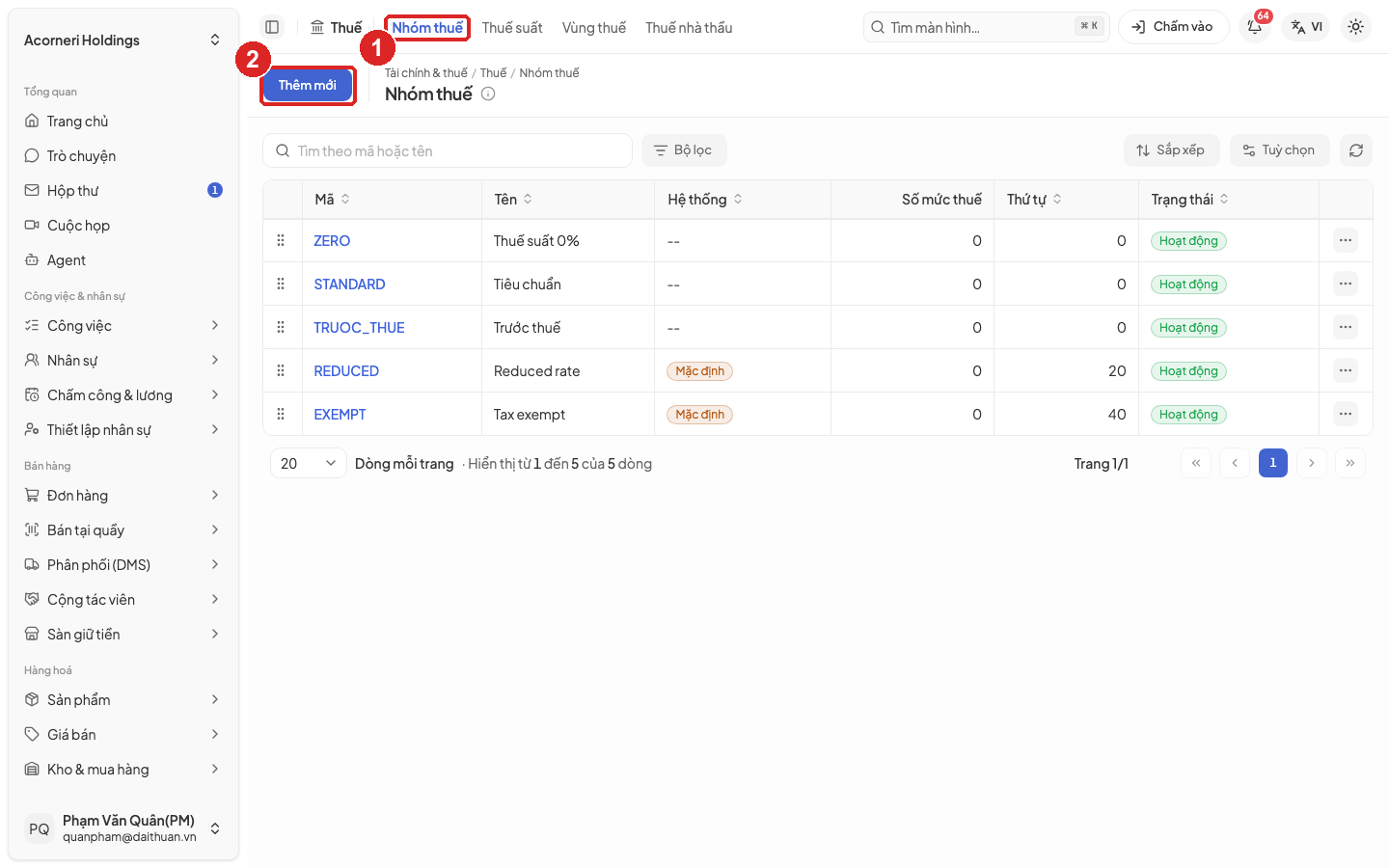The image size is (1389, 868).
Task: Open the Acorneri Holdings company switcher
Action: tap(123, 40)
